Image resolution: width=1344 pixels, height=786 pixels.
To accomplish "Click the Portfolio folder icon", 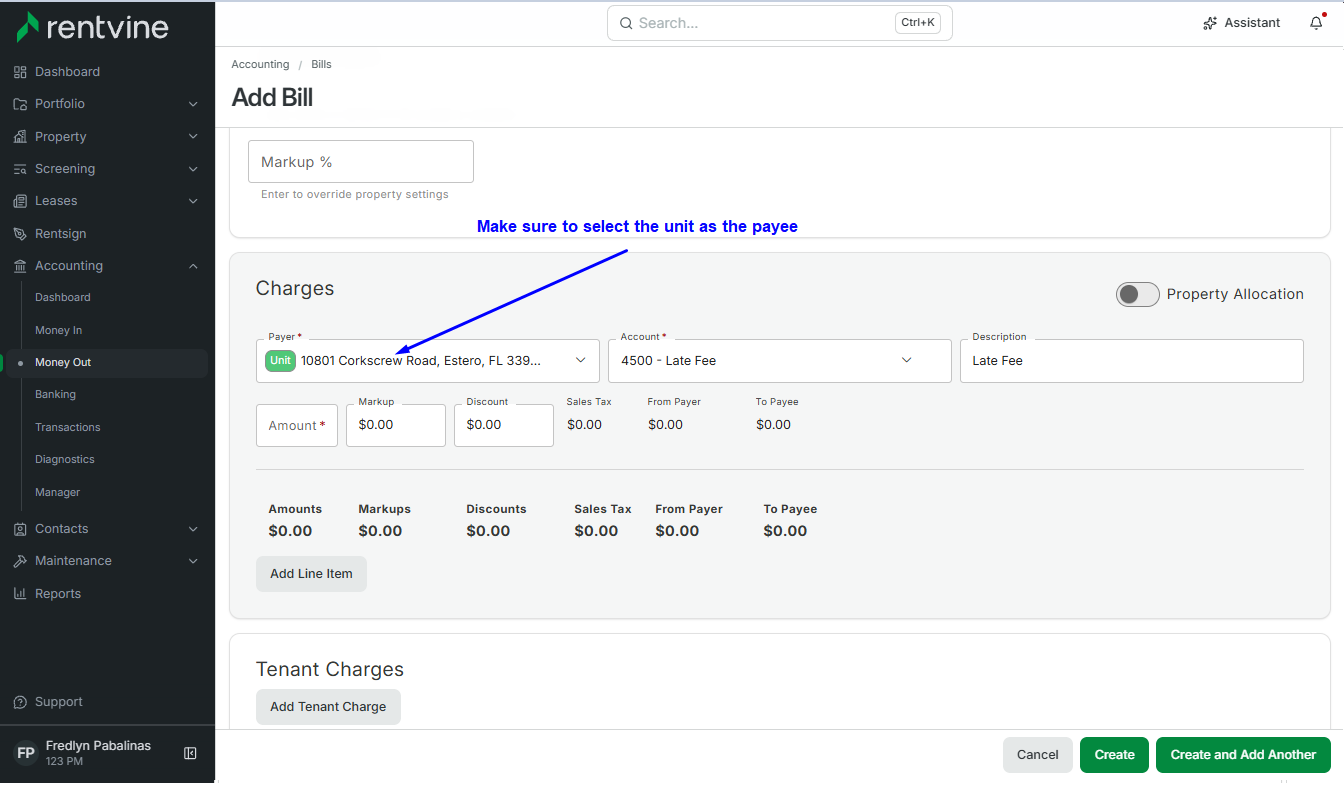I will [x=20, y=104].
